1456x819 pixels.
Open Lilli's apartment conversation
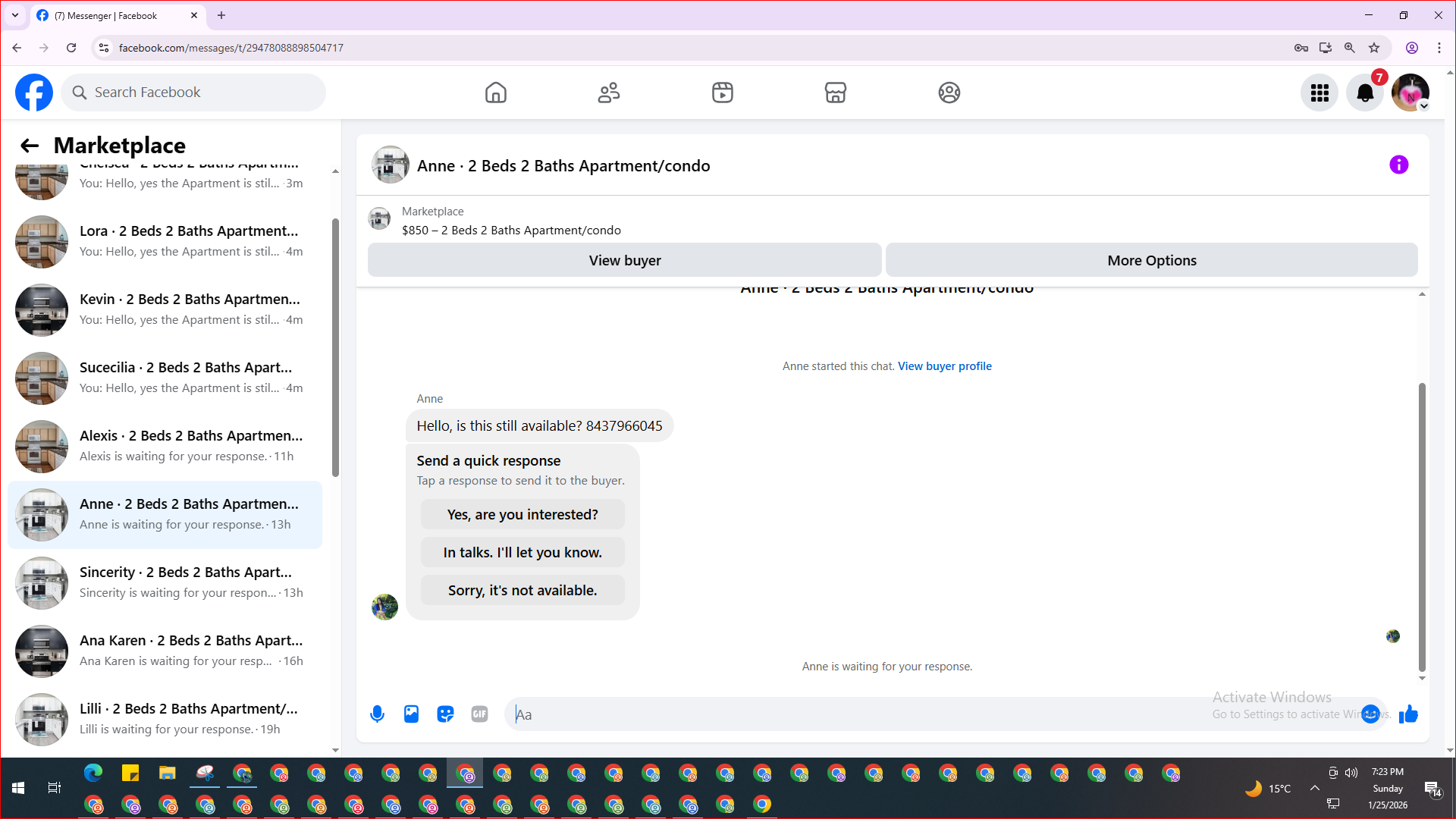(x=165, y=720)
